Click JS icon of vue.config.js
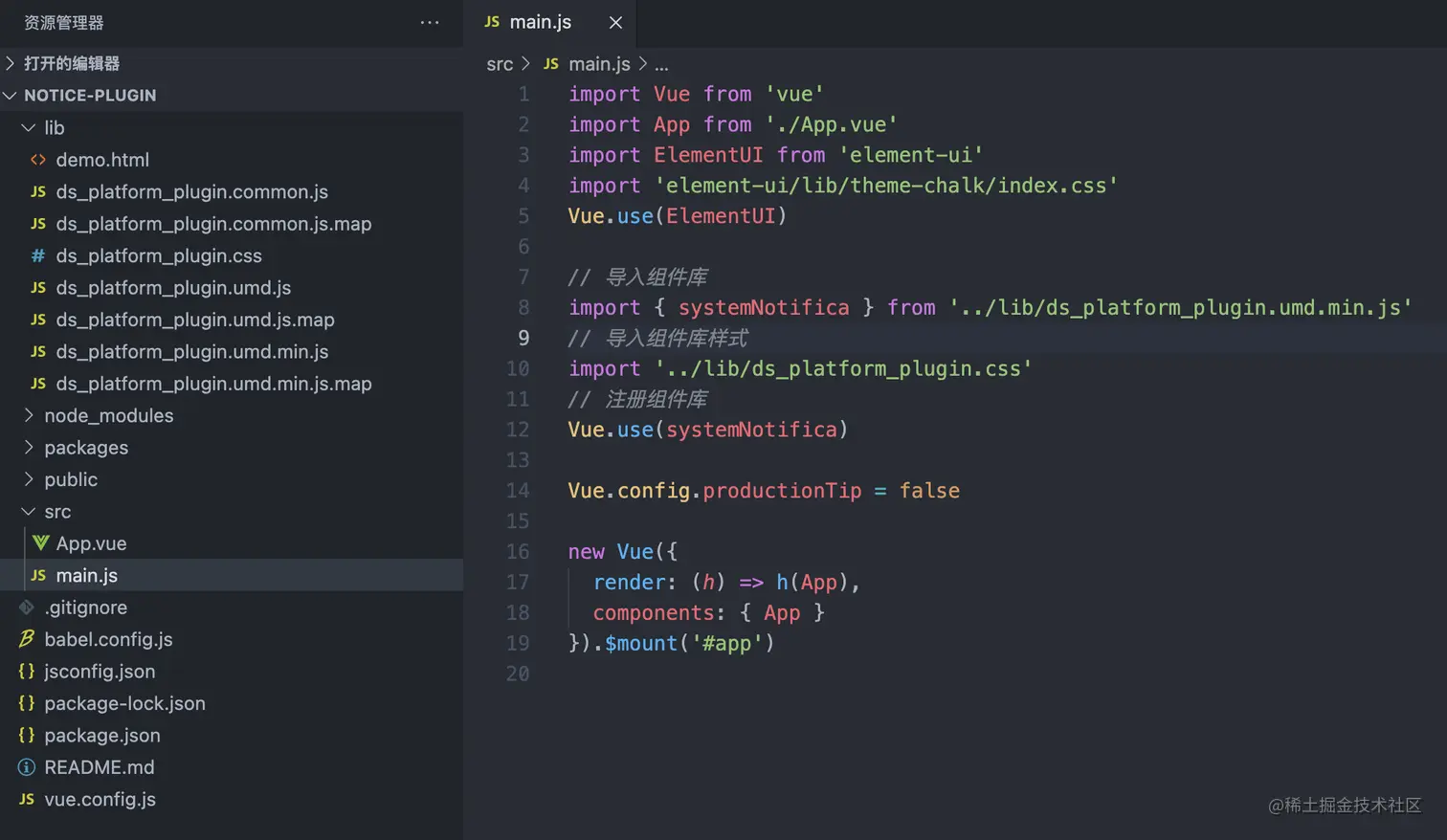 pyautogui.click(x=27, y=799)
